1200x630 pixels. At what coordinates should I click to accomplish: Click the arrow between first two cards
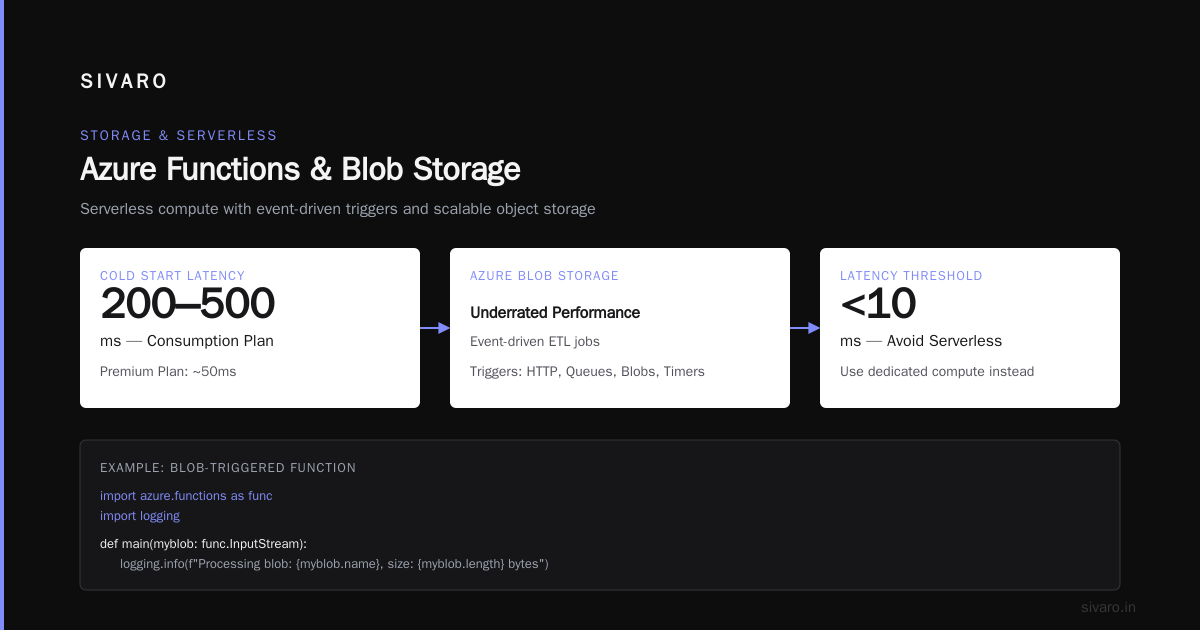coord(435,328)
